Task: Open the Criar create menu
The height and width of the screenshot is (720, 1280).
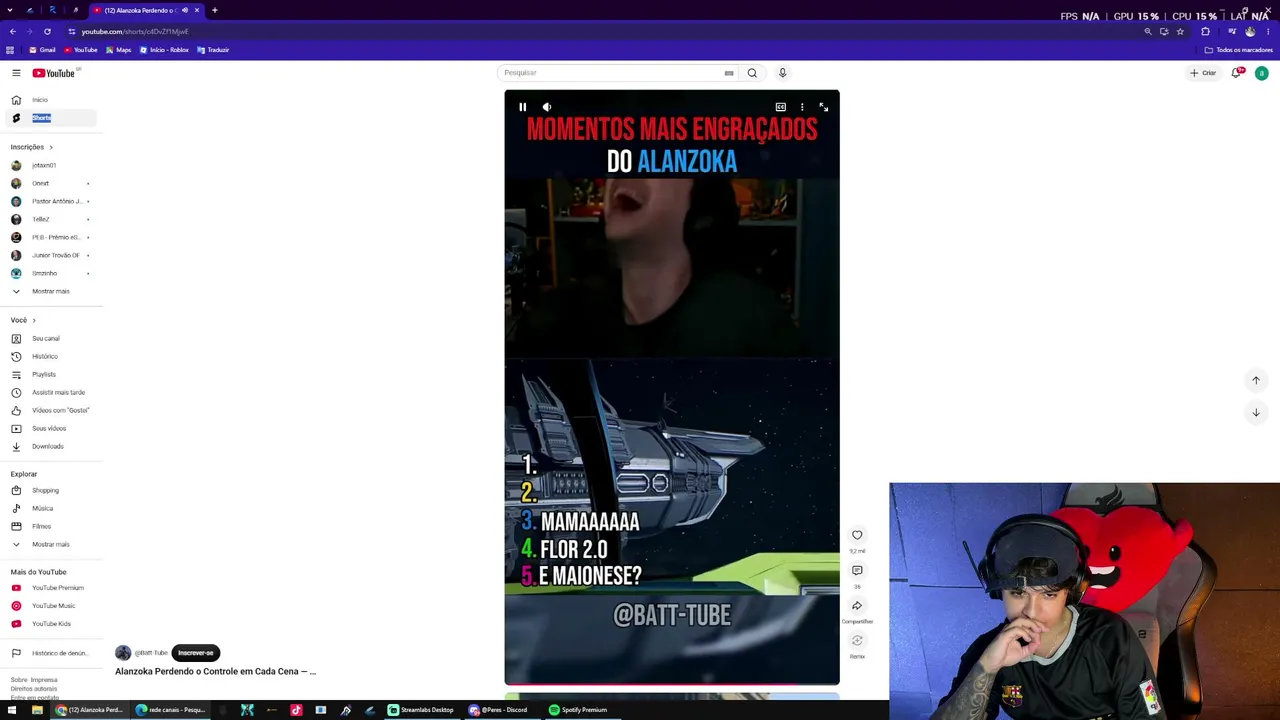Action: pyautogui.click(x=1203, y=73)
